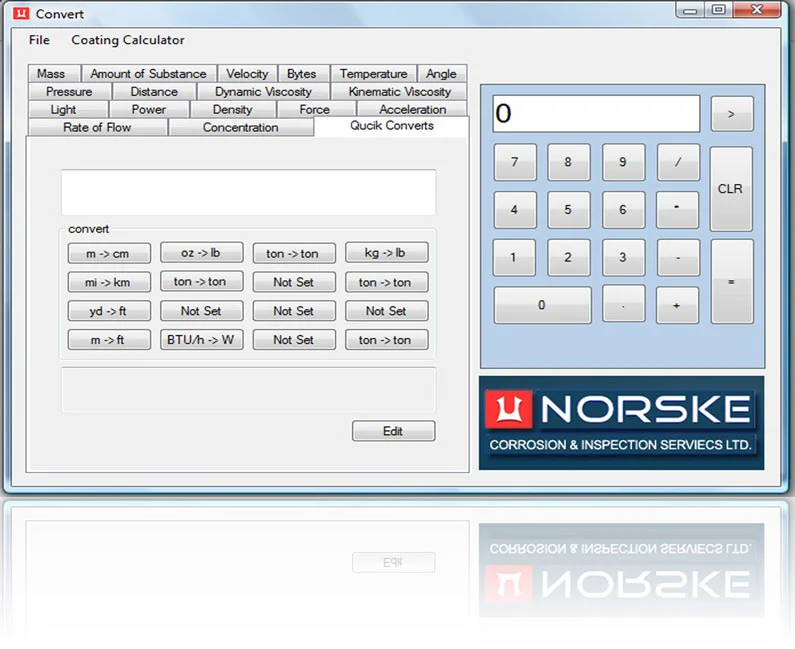This screenshot has width=795, height=649.
Task: Click the Norske company logo banner
Action: [x=621, y=423]
